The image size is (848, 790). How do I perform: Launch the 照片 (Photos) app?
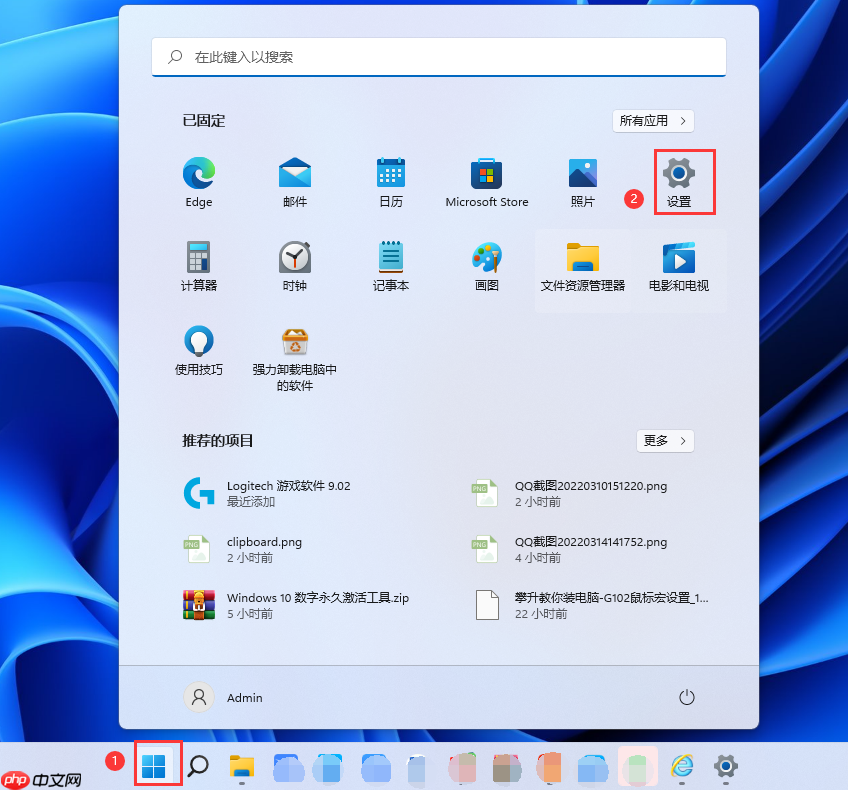[x=583, y=180]
